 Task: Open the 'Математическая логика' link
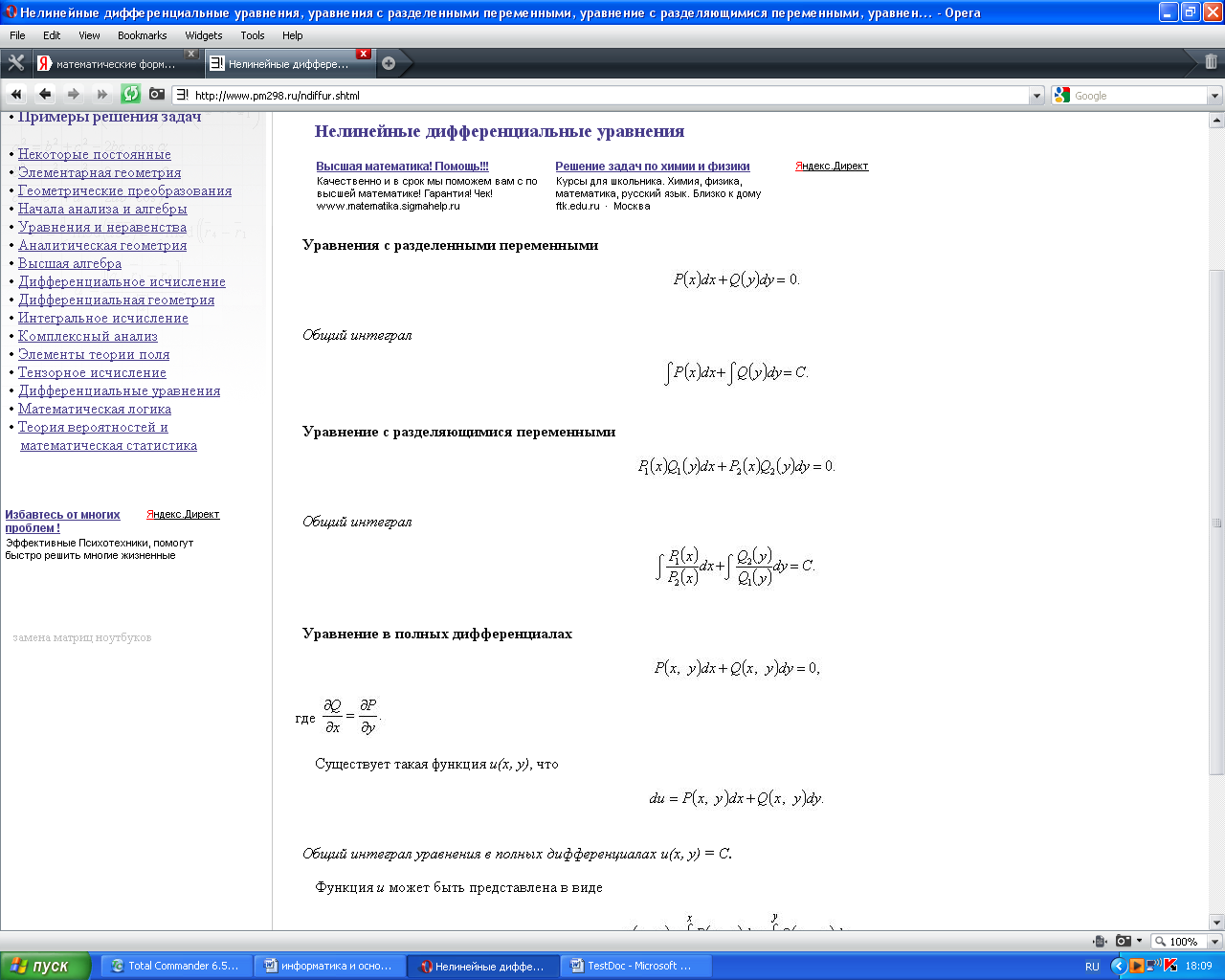[95, 409]
